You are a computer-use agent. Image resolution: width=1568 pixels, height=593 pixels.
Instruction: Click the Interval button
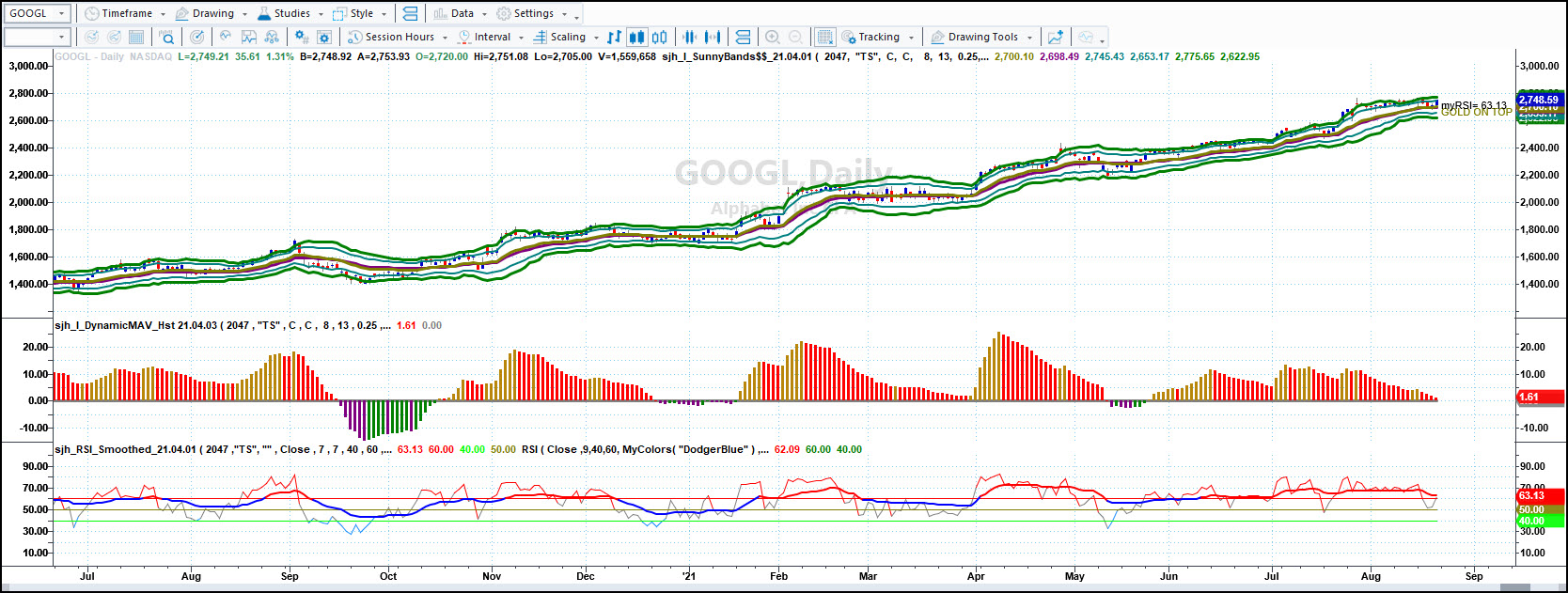484,37
